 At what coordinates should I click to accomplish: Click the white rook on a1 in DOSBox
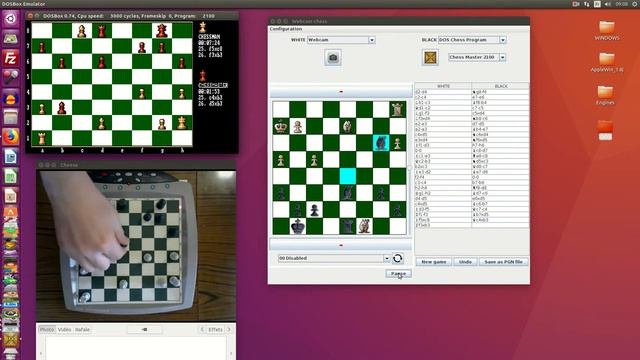coord(42,139)
